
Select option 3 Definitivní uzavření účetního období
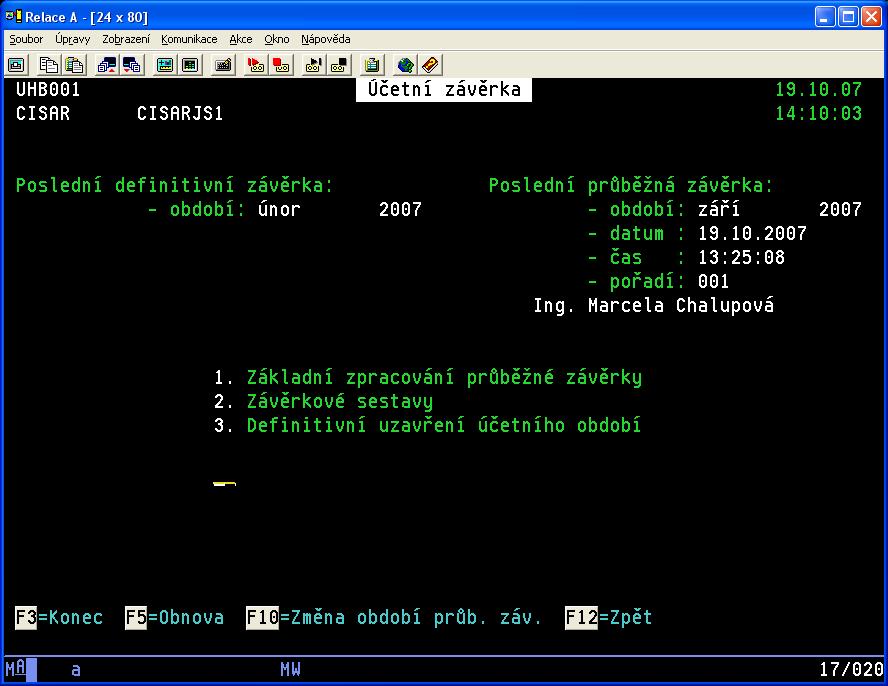tap(428, 425)
